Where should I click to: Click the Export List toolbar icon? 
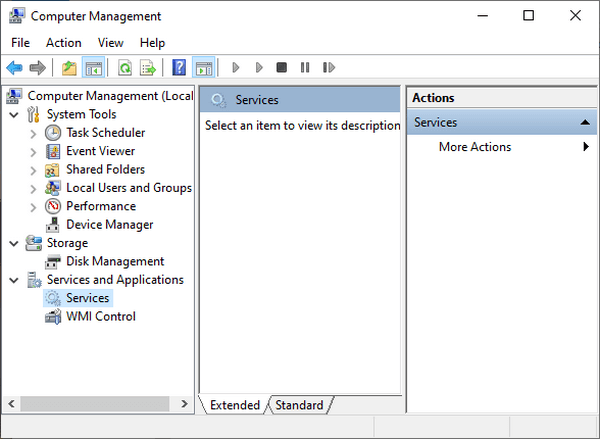148,68
